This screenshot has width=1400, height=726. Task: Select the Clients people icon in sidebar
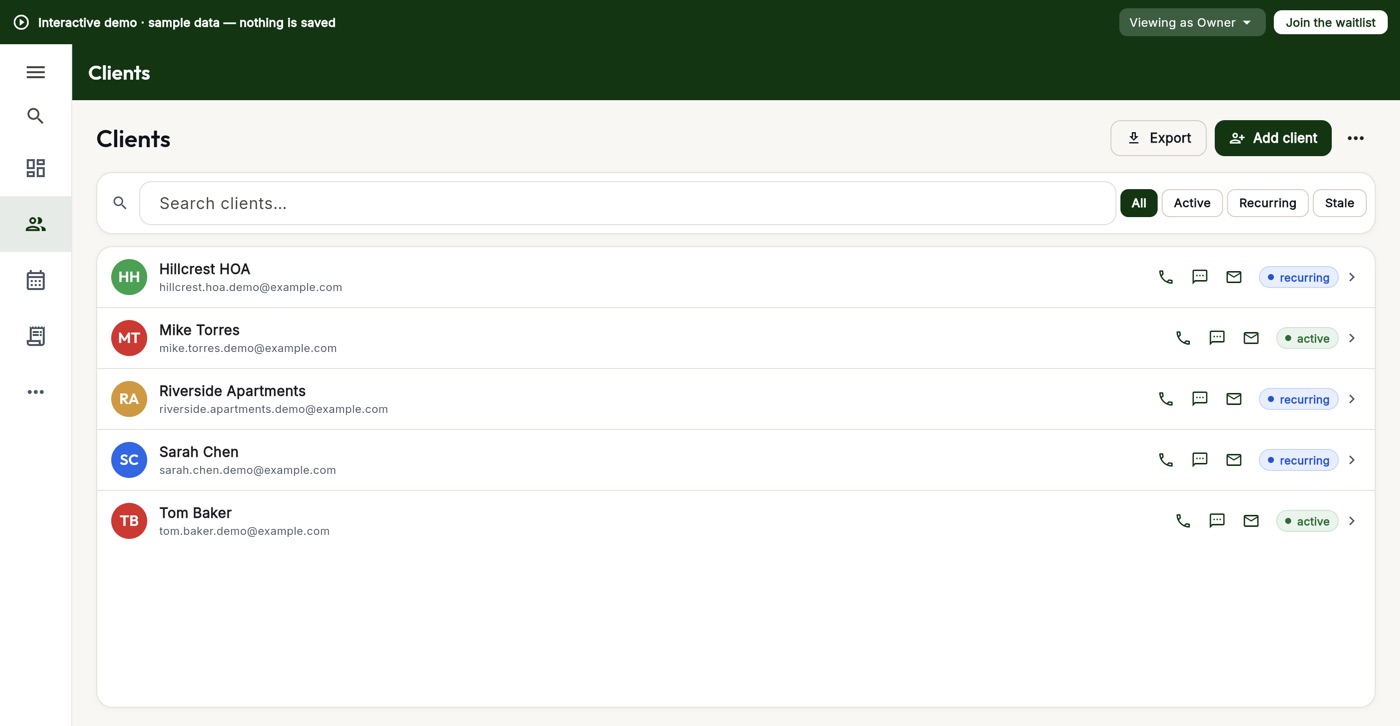point(36,224)
